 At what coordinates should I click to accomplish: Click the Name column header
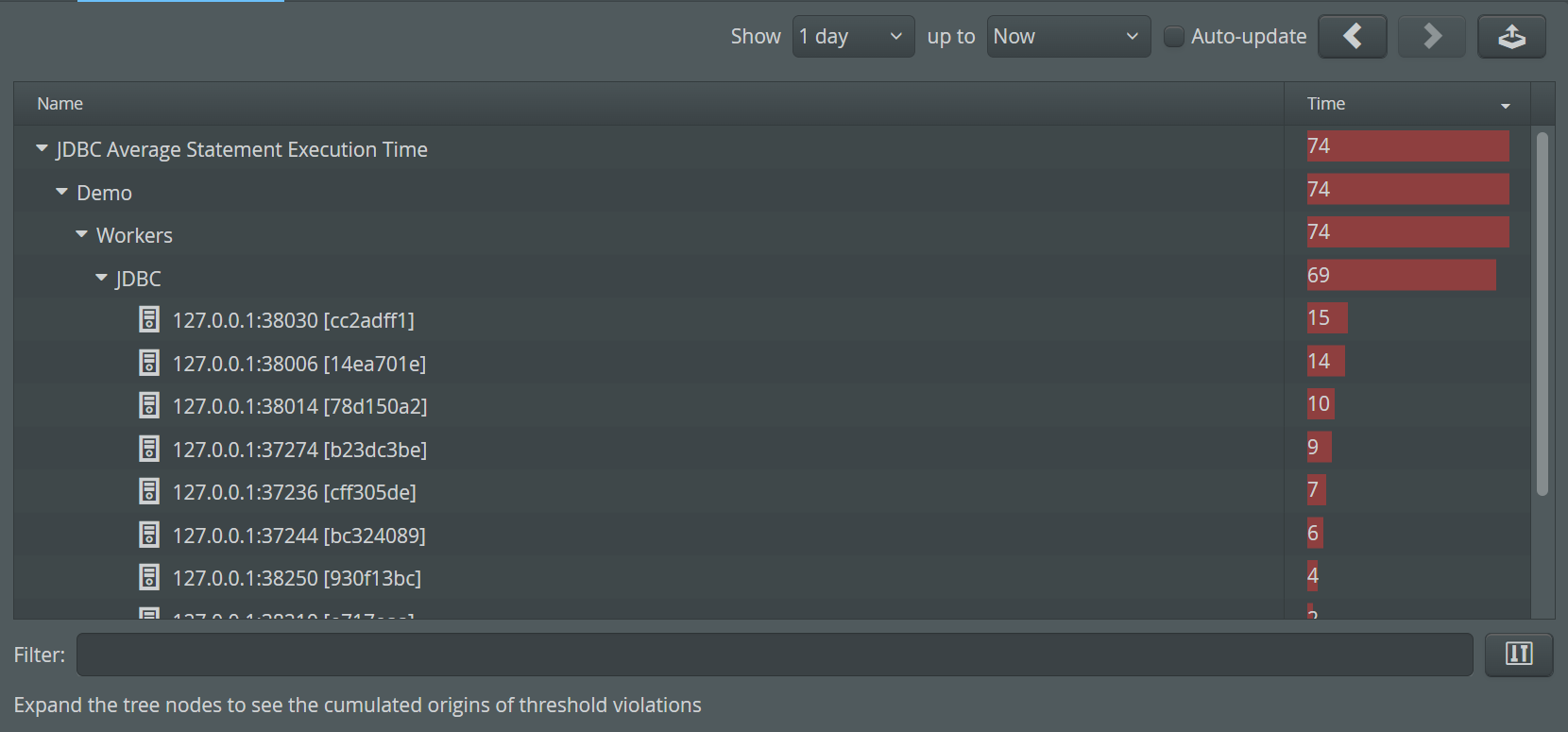coord(60,104)
